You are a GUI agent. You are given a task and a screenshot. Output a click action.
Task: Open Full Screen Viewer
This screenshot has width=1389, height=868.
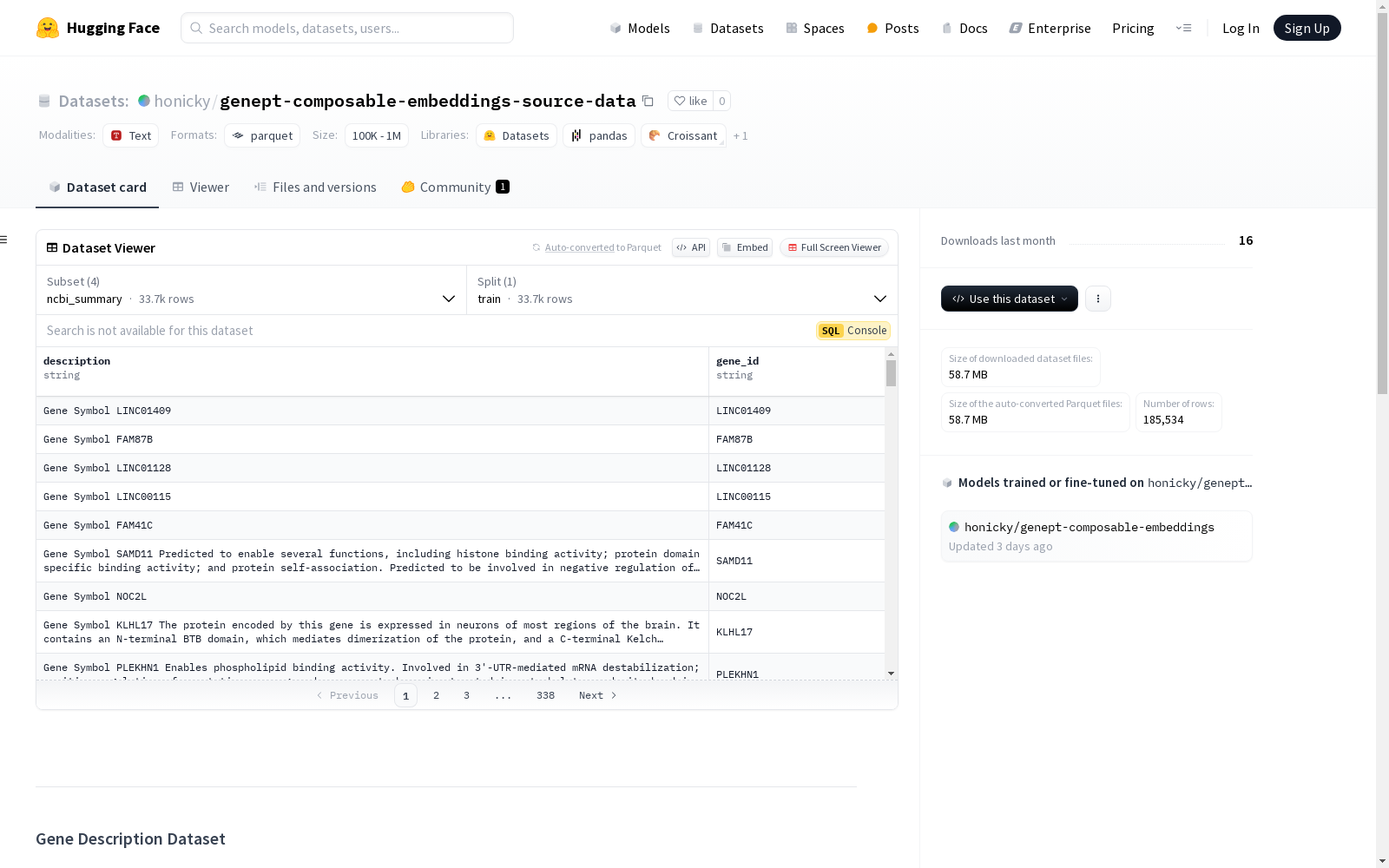coord(834,247)
